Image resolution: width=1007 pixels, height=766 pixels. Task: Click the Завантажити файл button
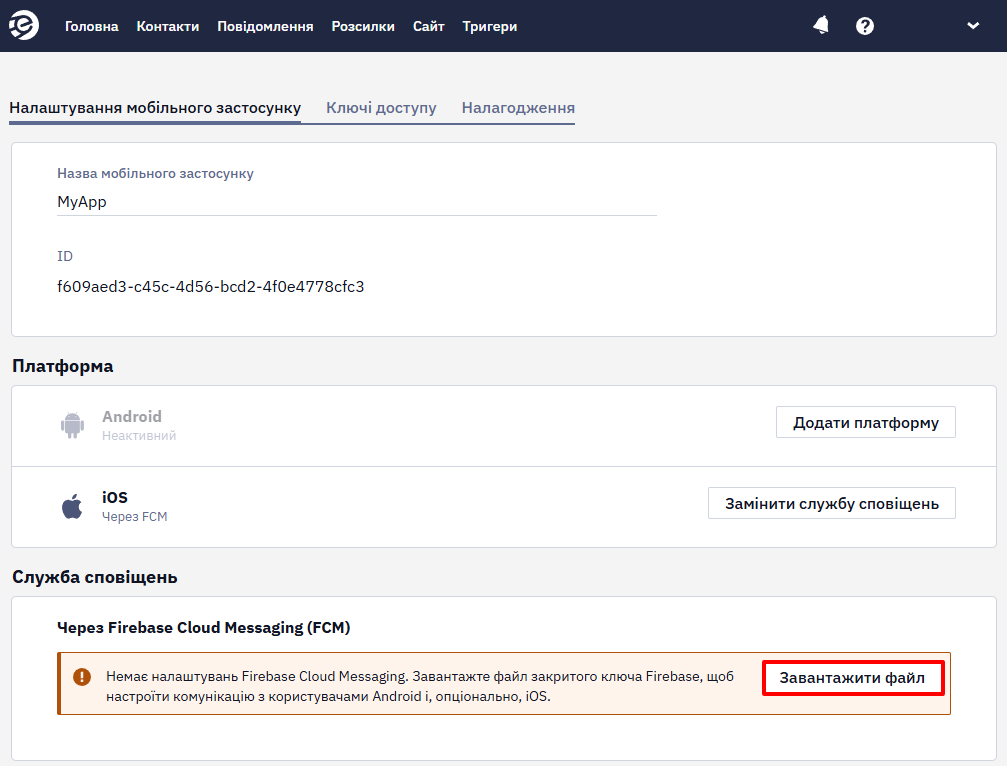[853, 678]
